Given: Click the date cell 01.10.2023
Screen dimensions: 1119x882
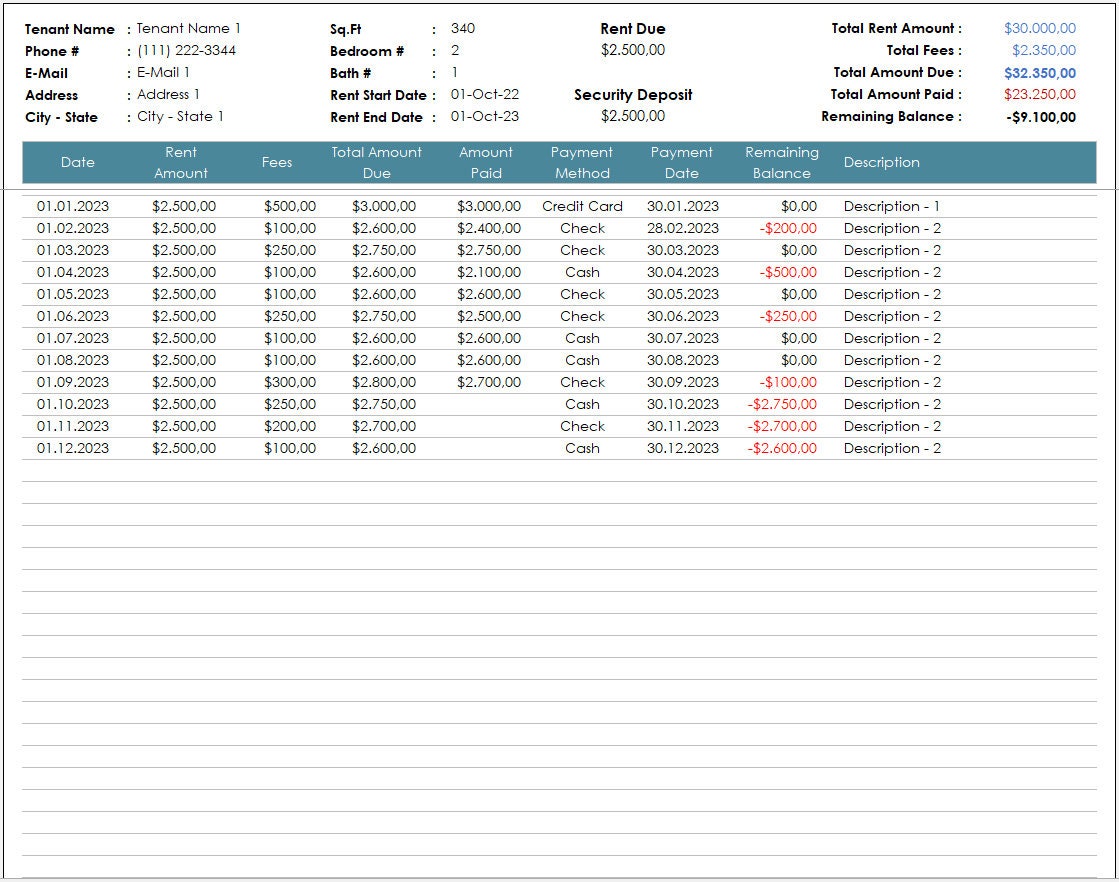Looking at the screenshot, I should (73, 405).
